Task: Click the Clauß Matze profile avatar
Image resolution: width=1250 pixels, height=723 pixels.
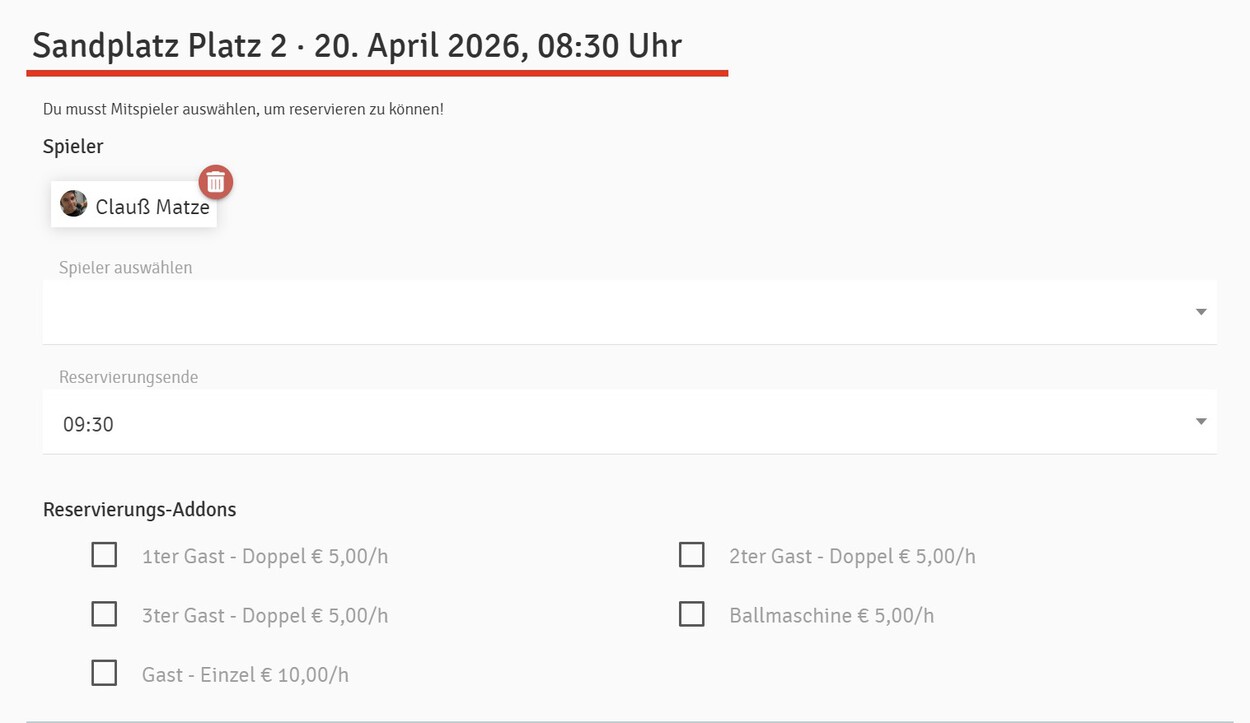Action: click(x=74, y=204)
